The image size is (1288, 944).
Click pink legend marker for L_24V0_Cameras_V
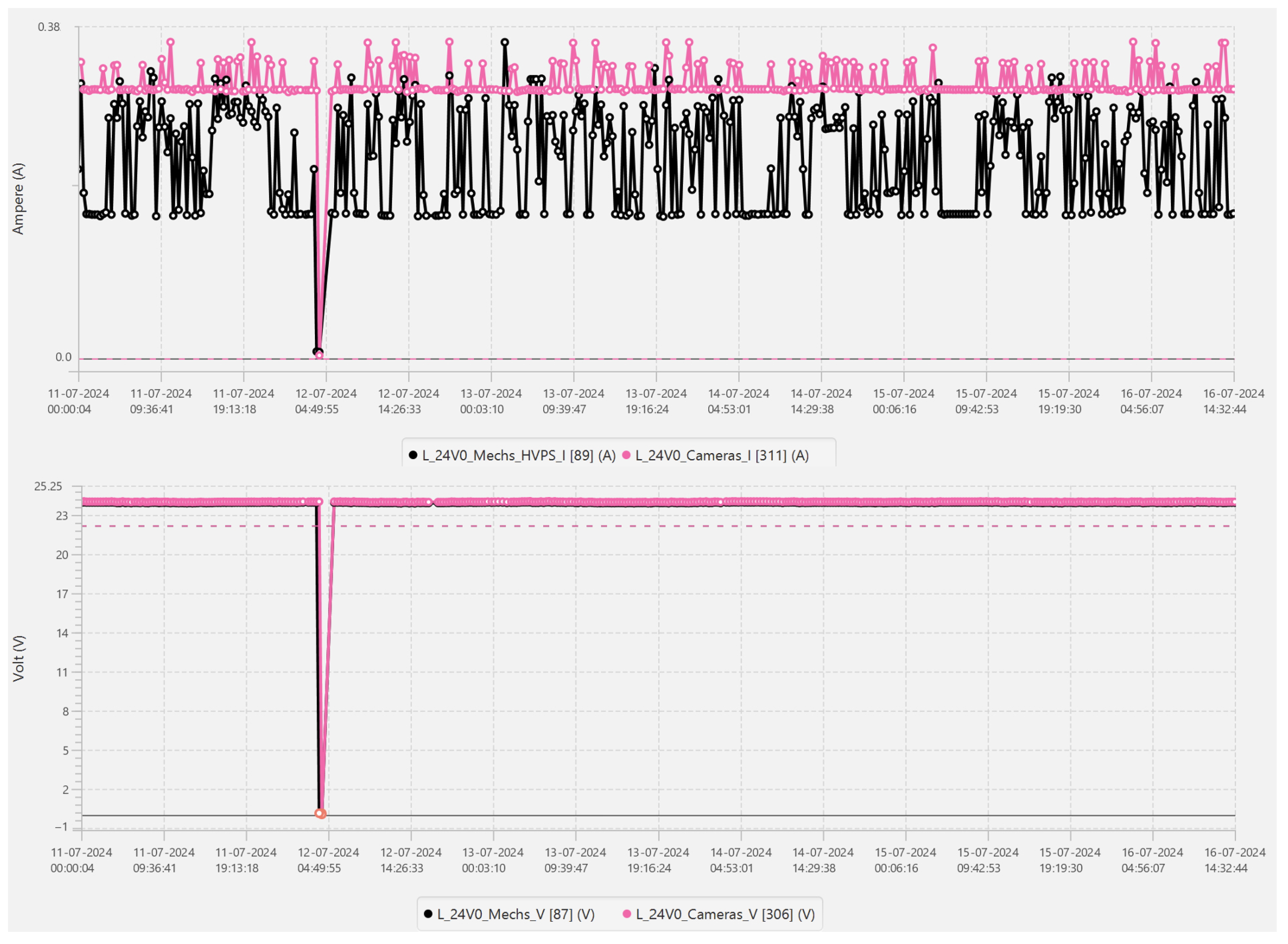point(627,915)
